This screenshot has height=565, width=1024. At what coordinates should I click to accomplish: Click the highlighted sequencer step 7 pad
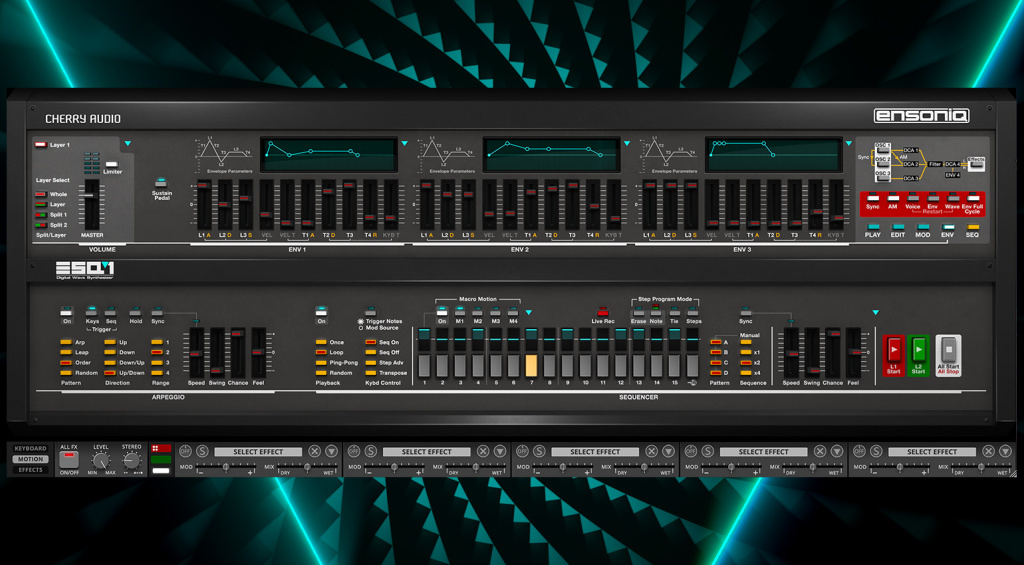[x=531, y=365]
